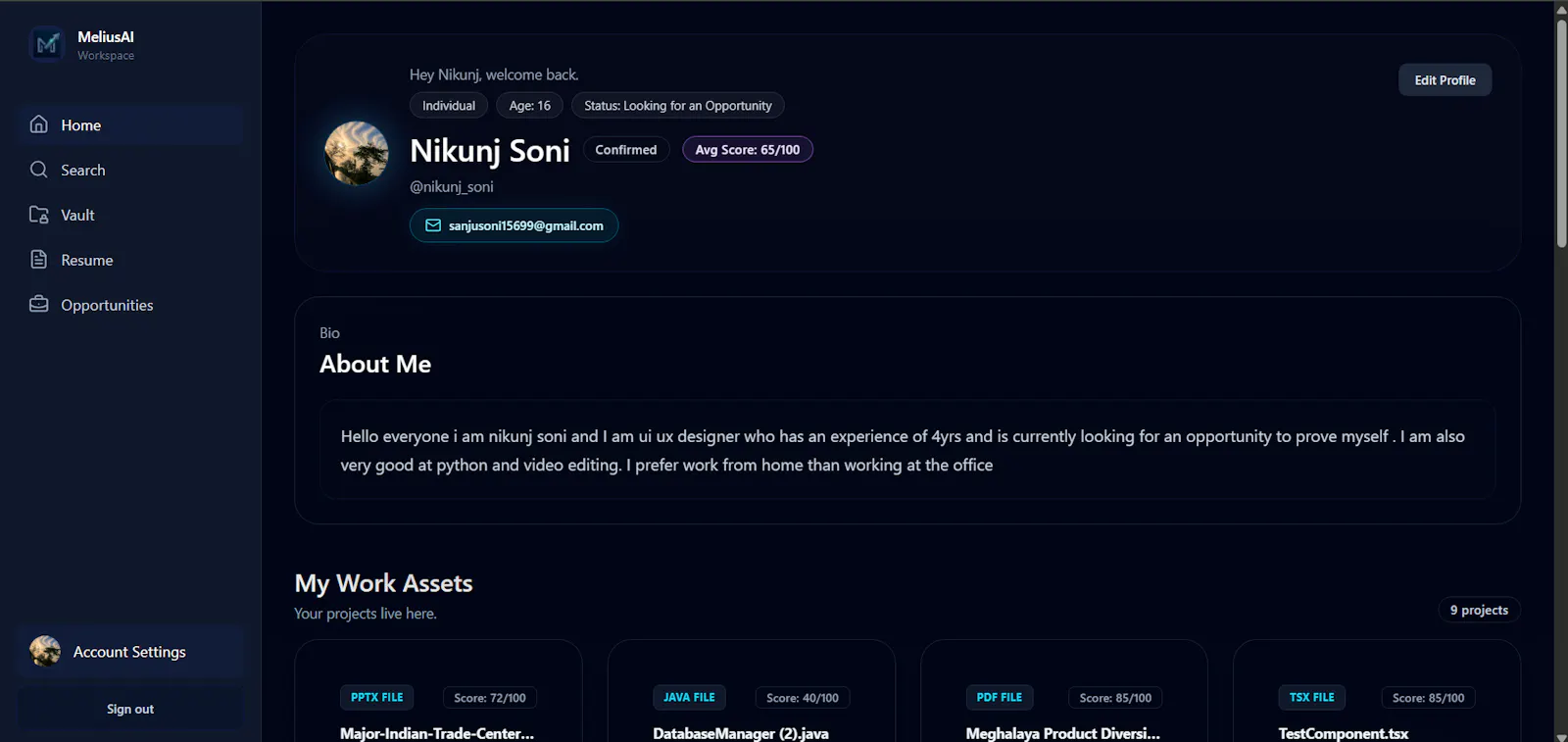
Task: Click the Nikunj Soni name heading
Action: pos(490,151)
